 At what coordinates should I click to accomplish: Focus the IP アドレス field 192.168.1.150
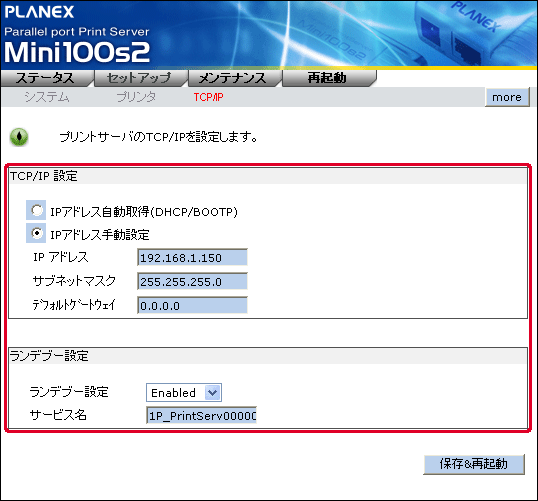[x=192, y=257]
